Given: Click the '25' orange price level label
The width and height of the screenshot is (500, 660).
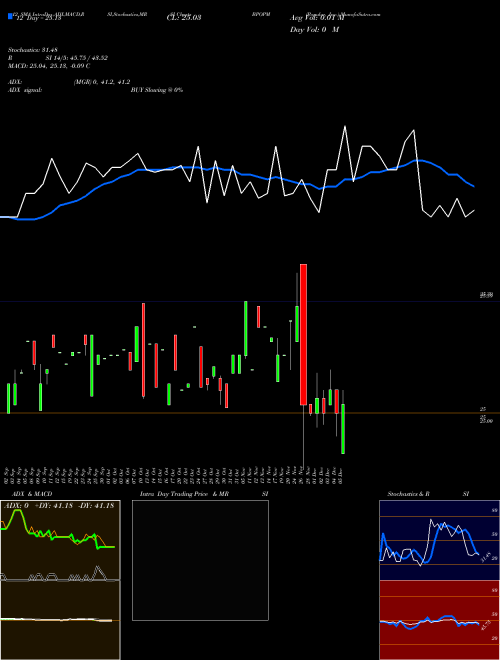Looking at the screenshot, I should [483, 409].
